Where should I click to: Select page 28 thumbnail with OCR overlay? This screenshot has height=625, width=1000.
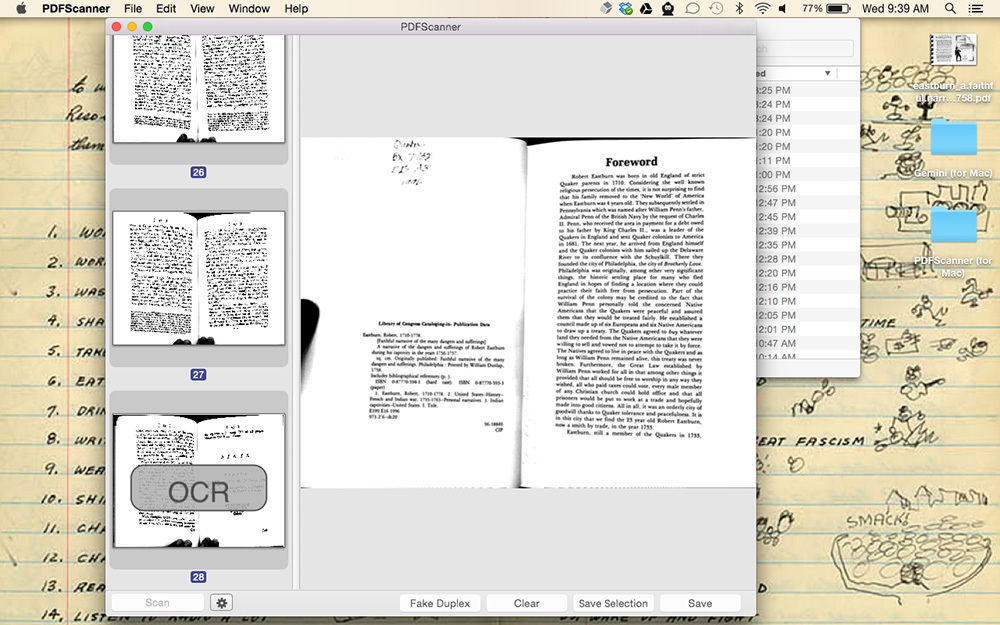[x=198, y=482]
